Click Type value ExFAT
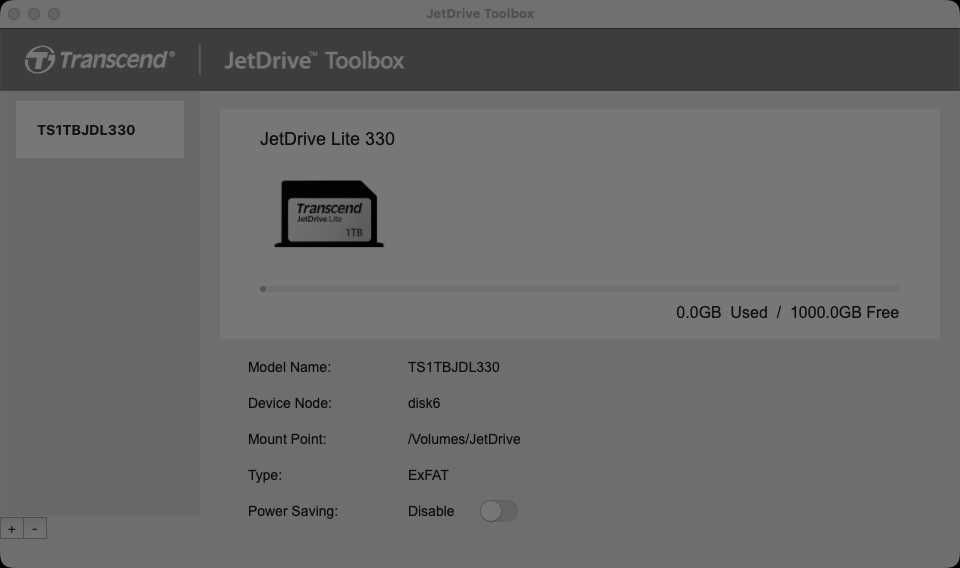The width and height of the screenshot is (960, 568). pos(428,475)
